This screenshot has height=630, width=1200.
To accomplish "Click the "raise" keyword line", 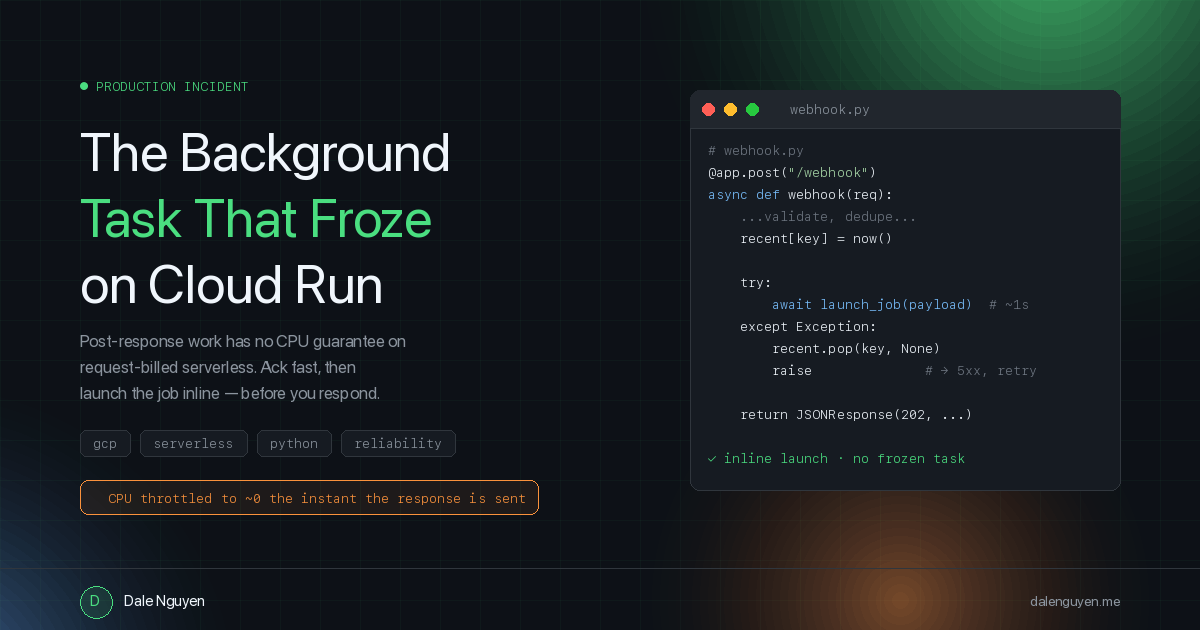I will [792, 371].
